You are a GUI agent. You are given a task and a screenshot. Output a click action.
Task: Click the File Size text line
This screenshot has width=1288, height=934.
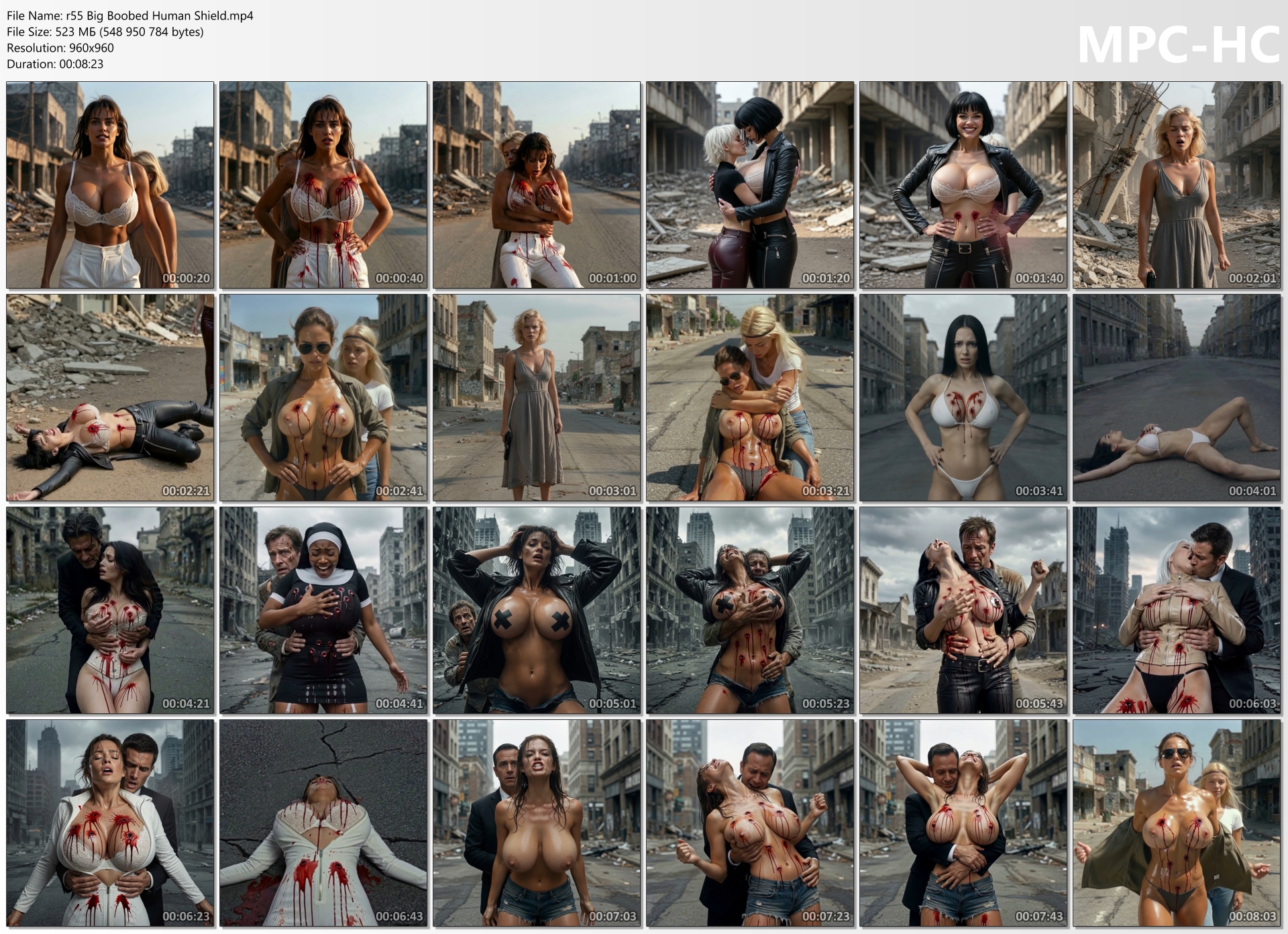[x=105, y=32]
